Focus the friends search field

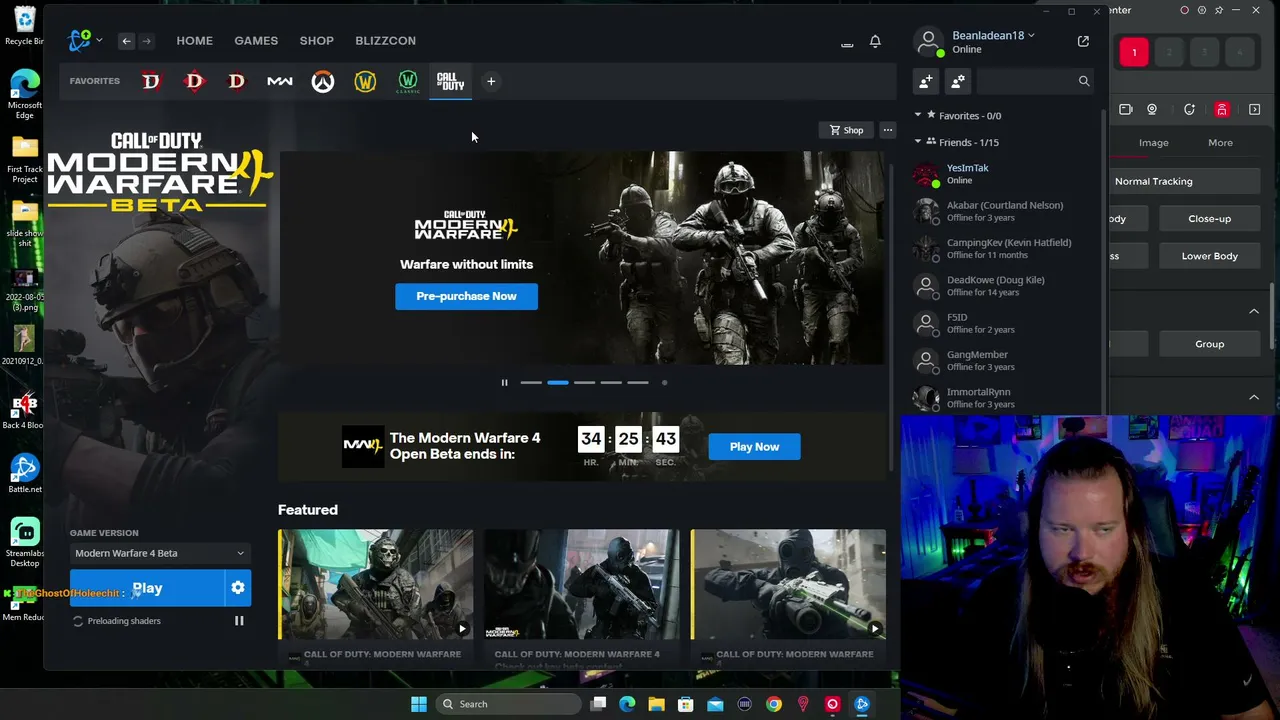[1034, 81]
